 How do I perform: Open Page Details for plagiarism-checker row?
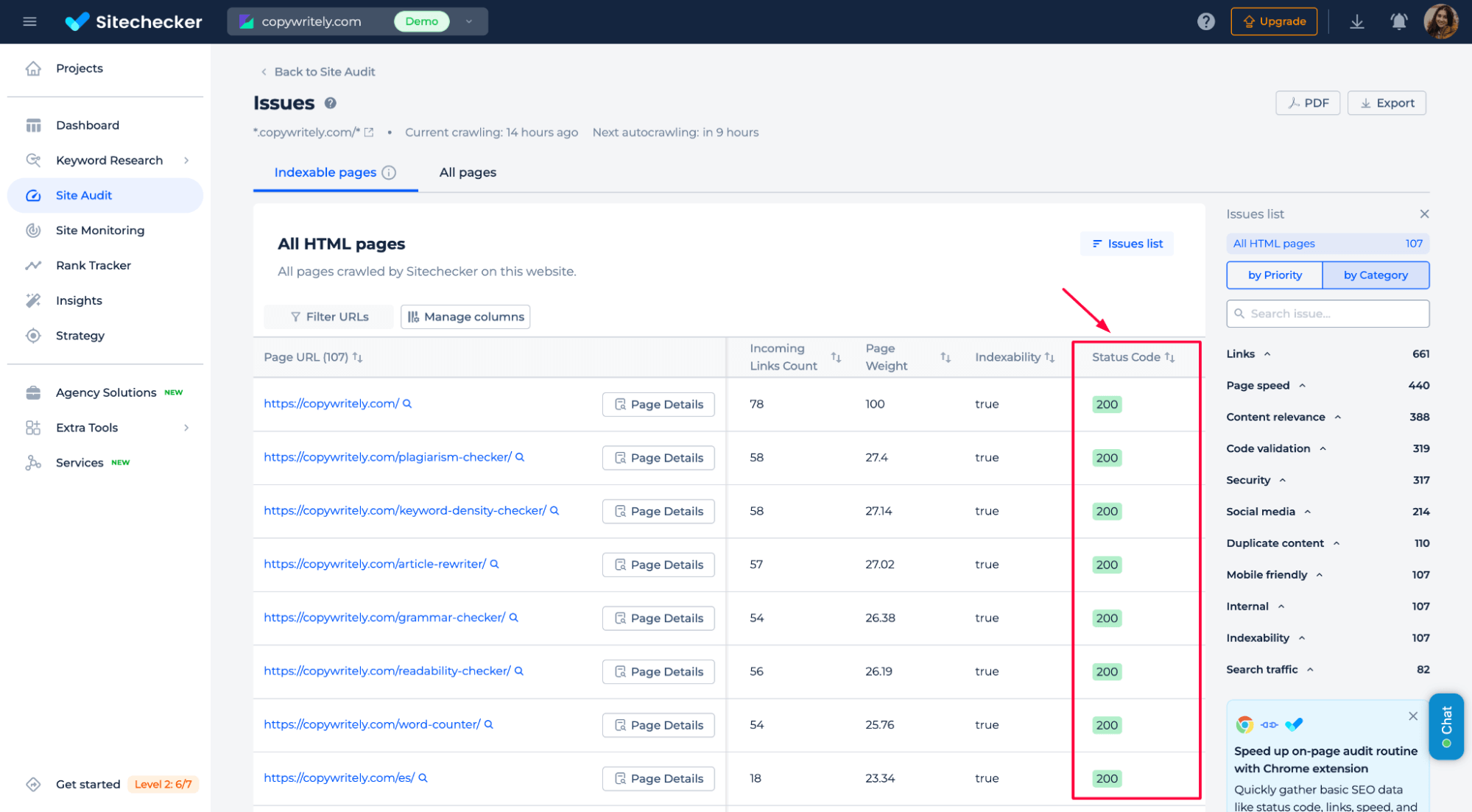(x=658, y=458)
